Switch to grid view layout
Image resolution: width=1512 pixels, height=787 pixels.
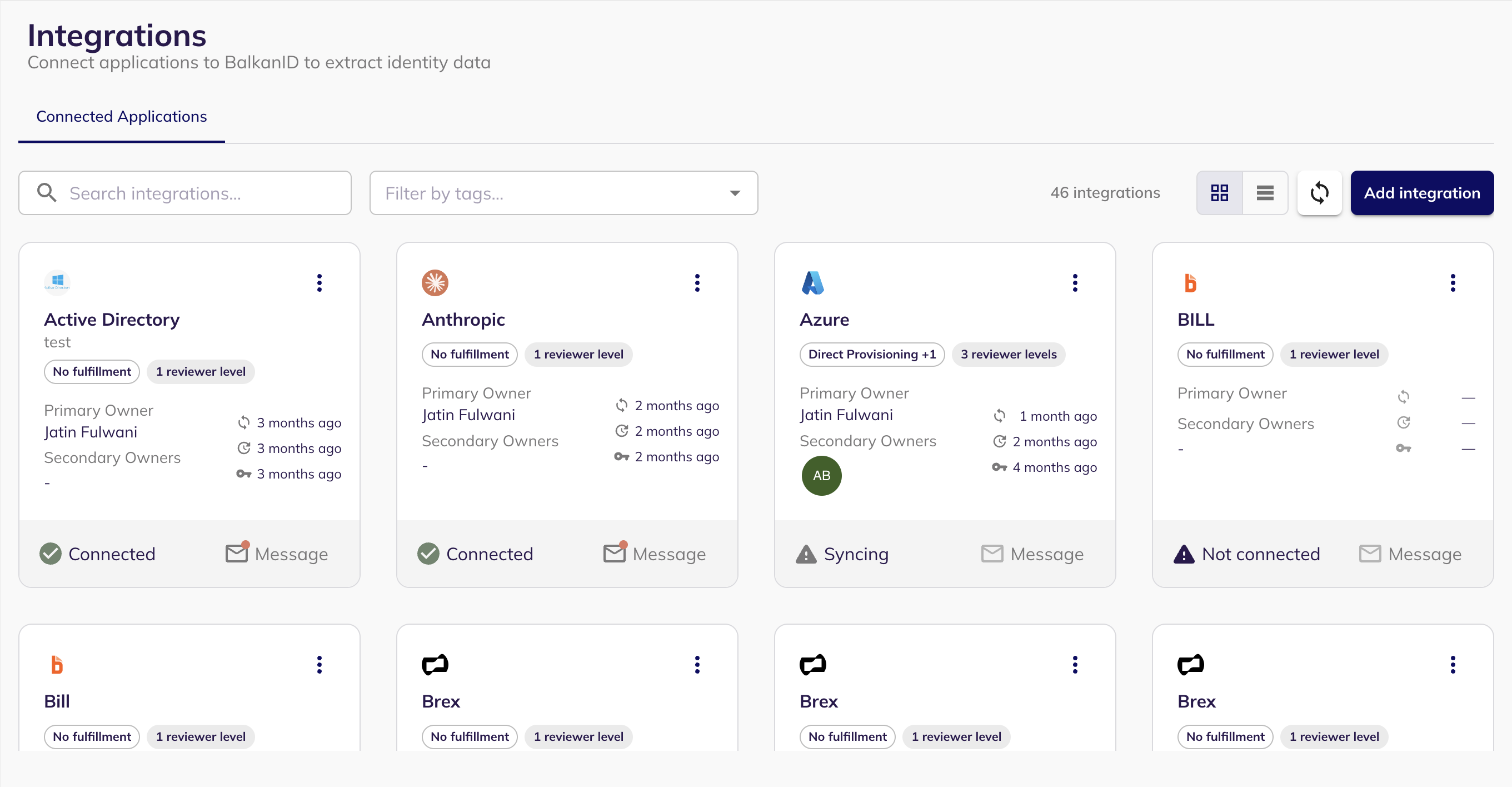pyautogui.click(x=1219, y=192)
